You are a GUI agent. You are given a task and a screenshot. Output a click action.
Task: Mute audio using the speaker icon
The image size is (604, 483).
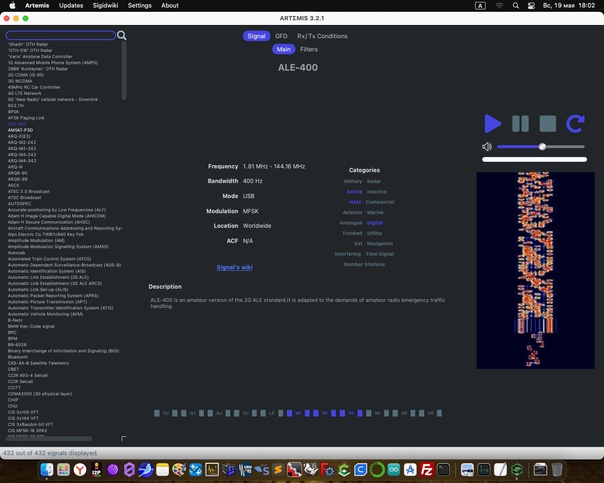coord(487,147)
